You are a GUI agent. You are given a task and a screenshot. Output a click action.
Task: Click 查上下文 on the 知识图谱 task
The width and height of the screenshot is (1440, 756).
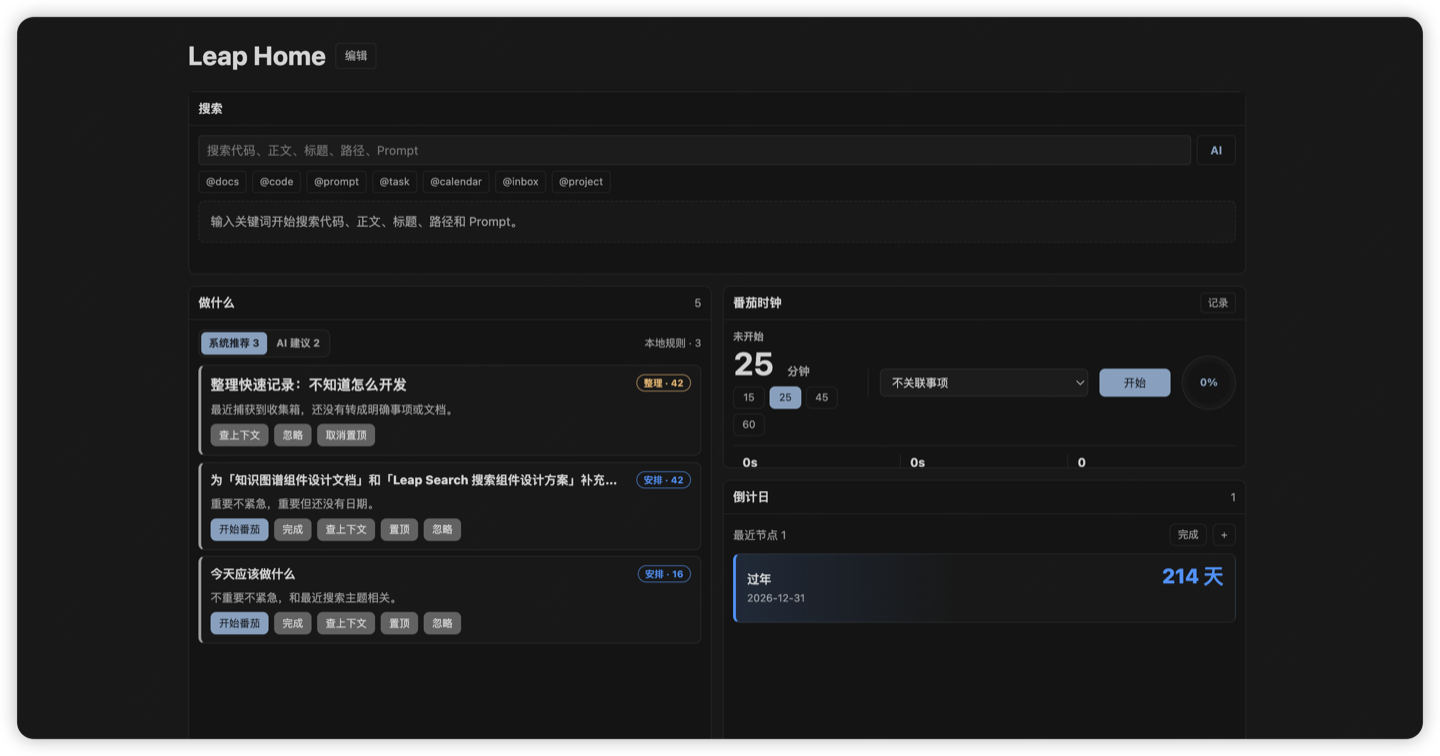tap(346, 529)
